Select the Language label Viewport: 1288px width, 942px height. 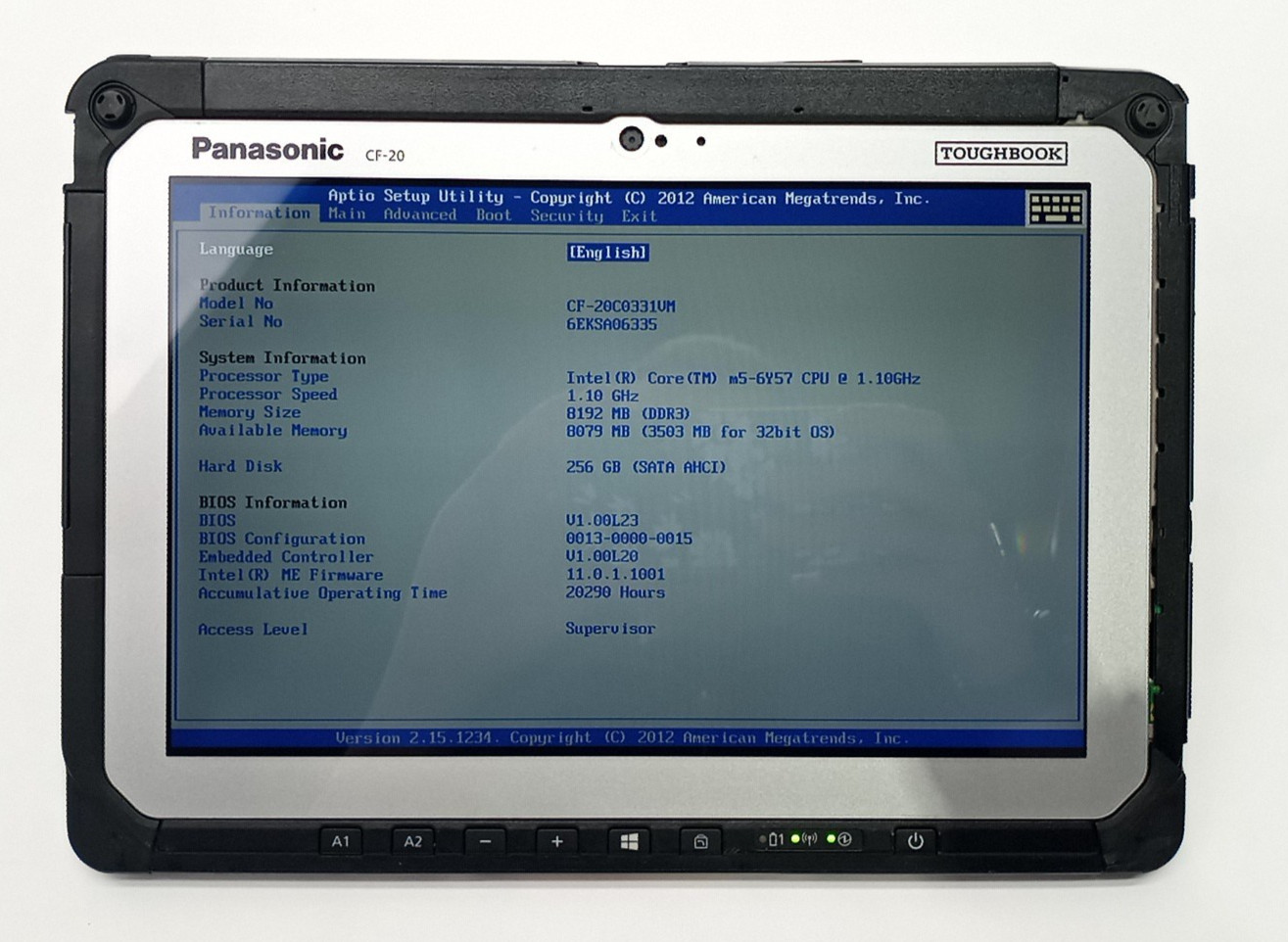236,249
